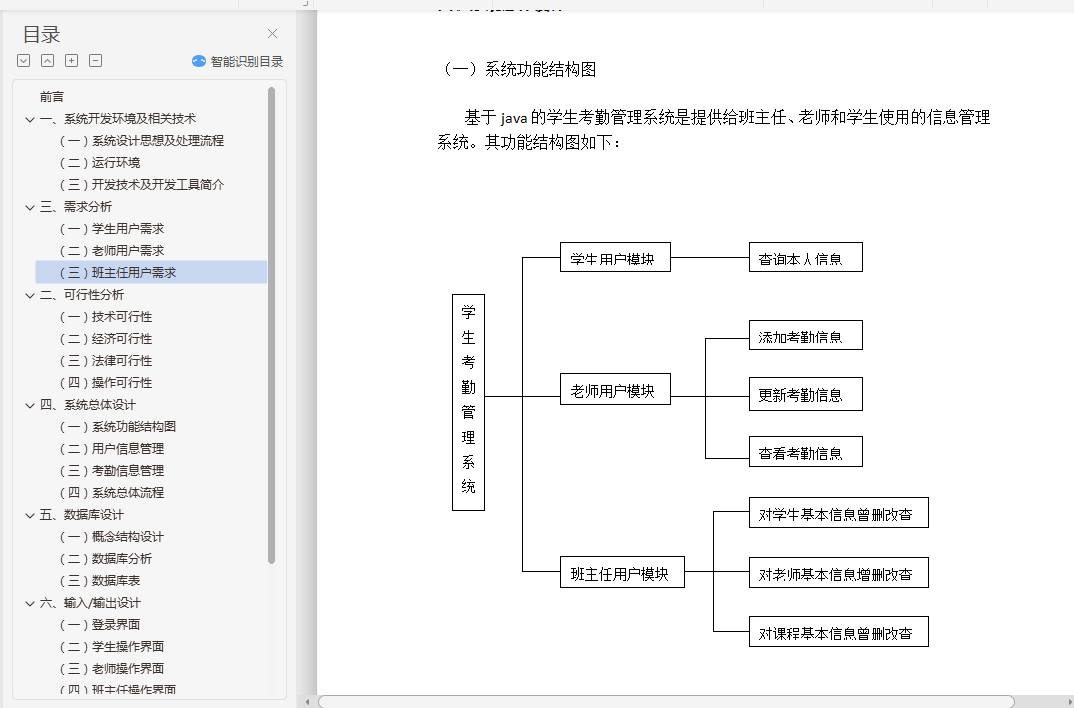The image size is (1074, 708).
Task: Jump to 前言 in the outline
Action: click(52, 97)
